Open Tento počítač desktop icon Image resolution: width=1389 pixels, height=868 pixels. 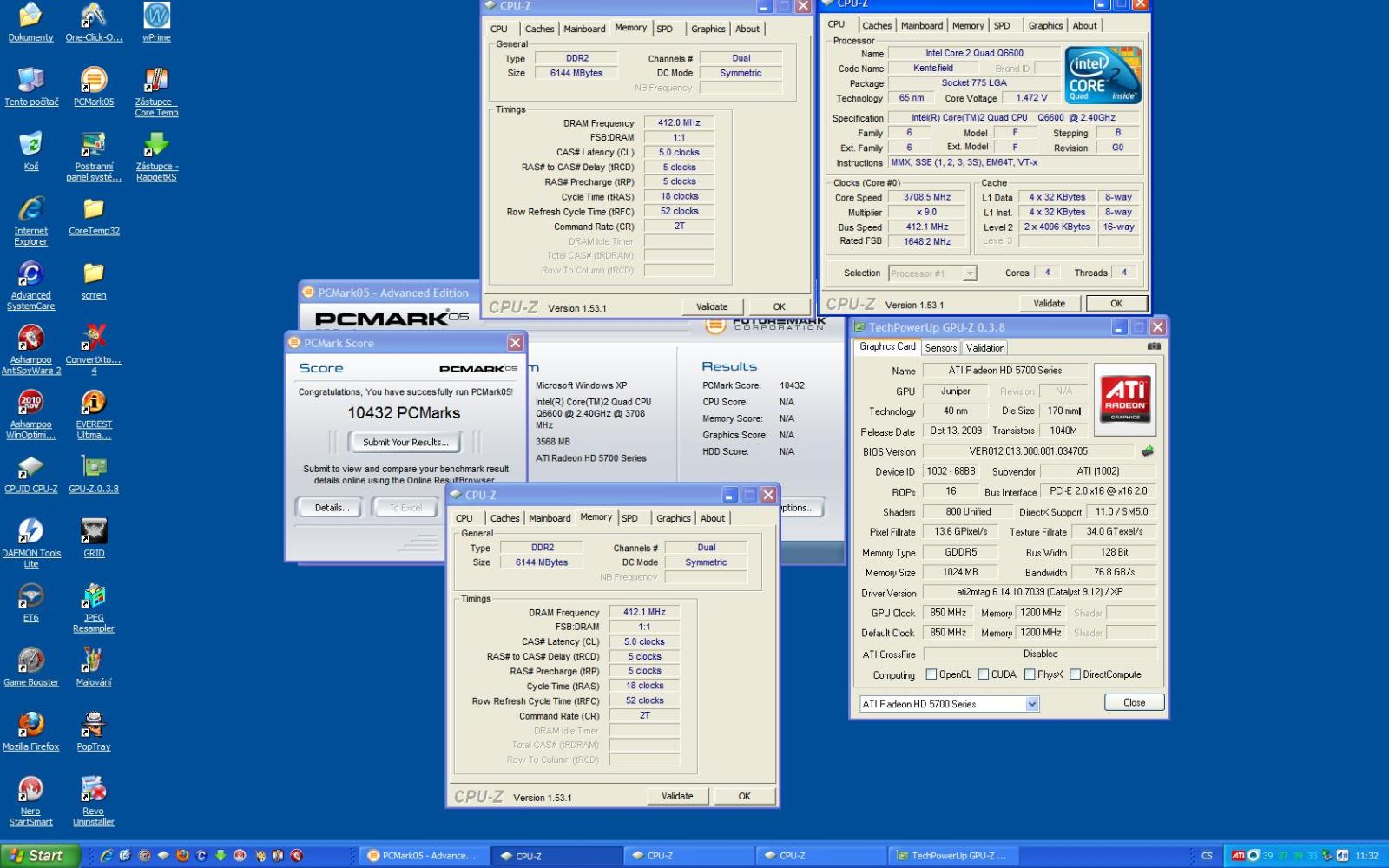[31, 86]
